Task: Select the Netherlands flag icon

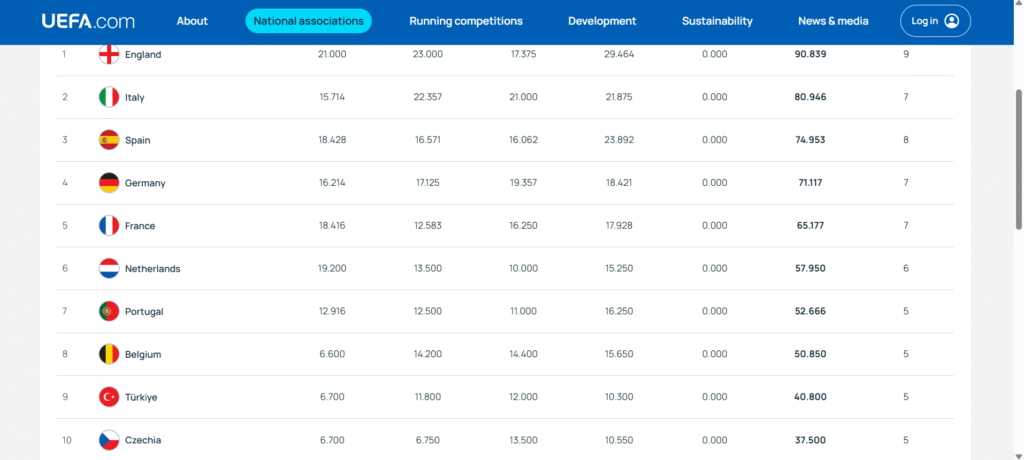Action: click(x=109, y=269)
